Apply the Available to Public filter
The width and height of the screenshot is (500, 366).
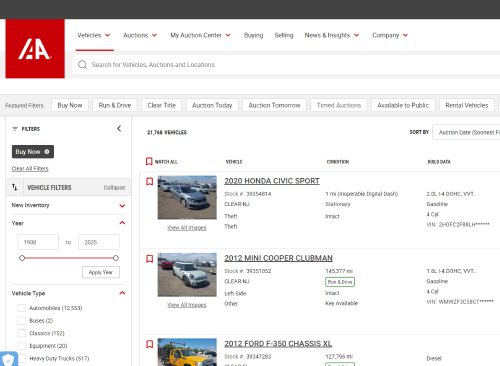click(x=403, y=105)
